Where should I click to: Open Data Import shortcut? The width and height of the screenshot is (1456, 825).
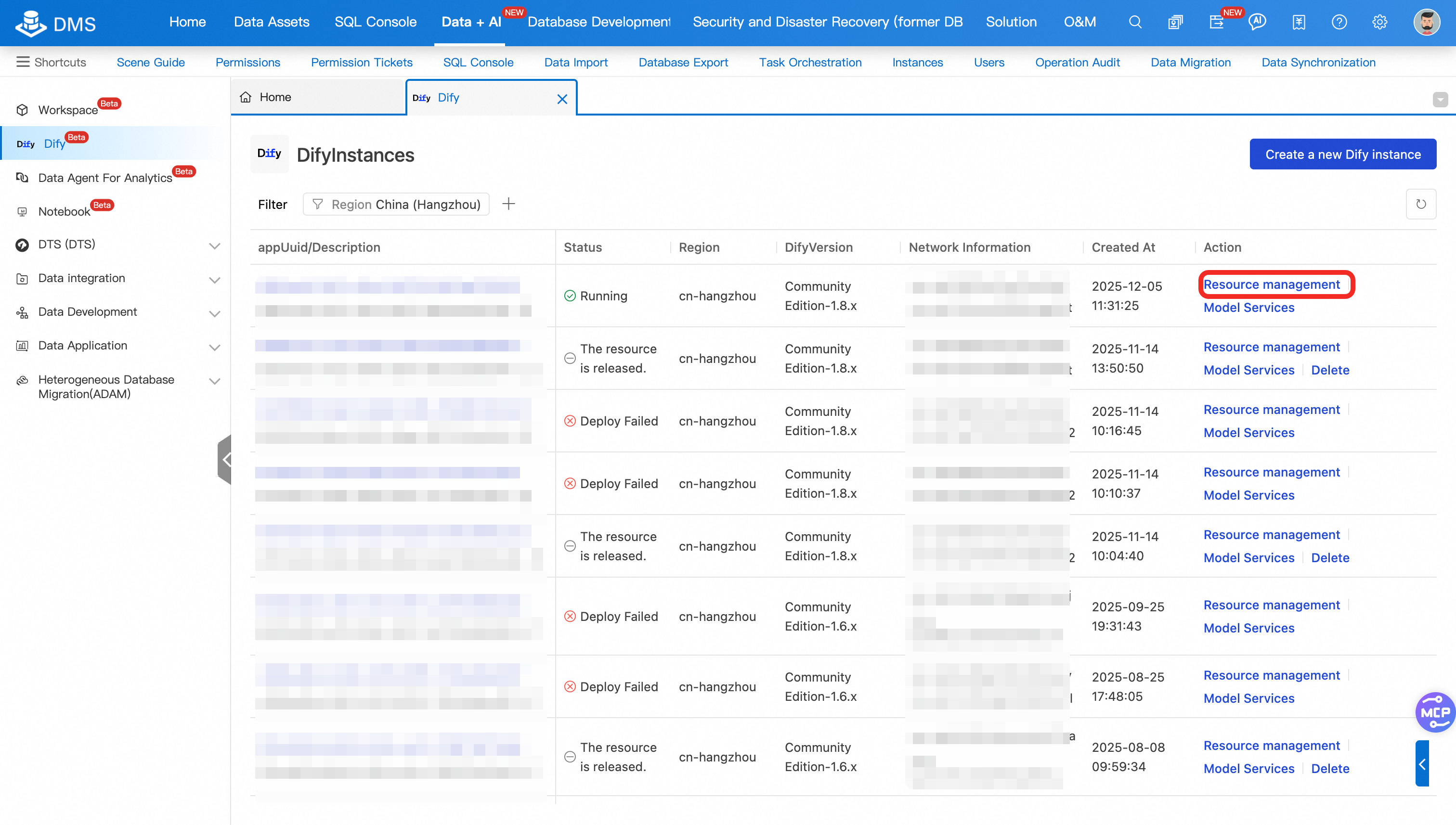click(576, 62)
